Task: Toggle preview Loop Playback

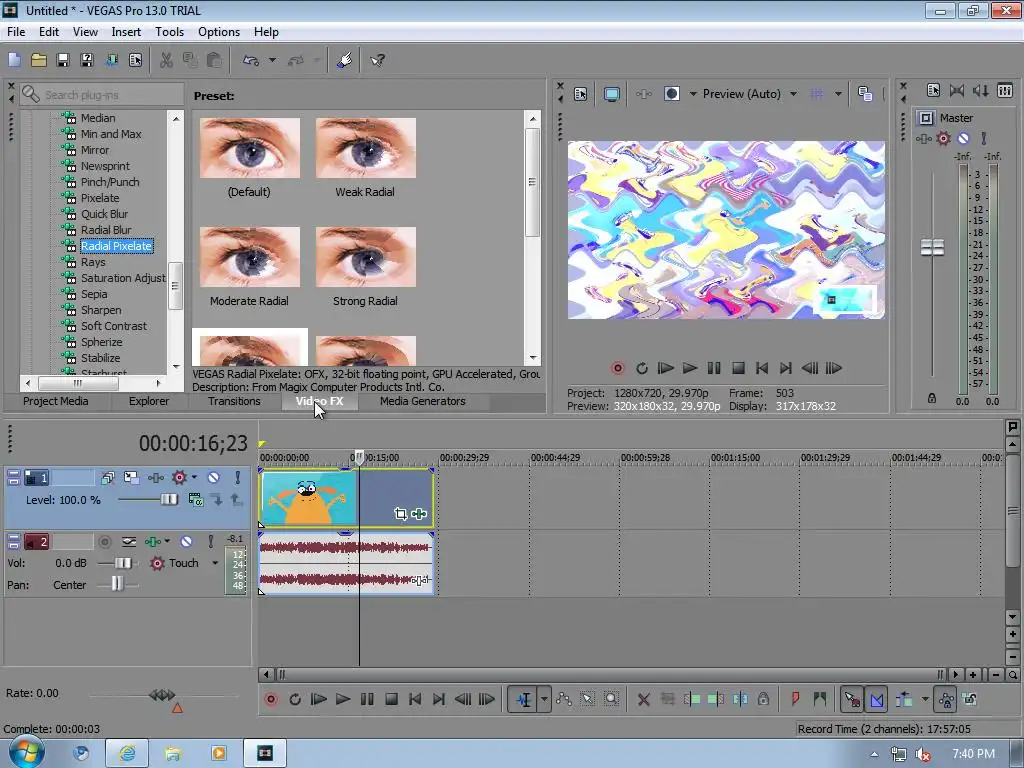Action: [x=641, y=368]
